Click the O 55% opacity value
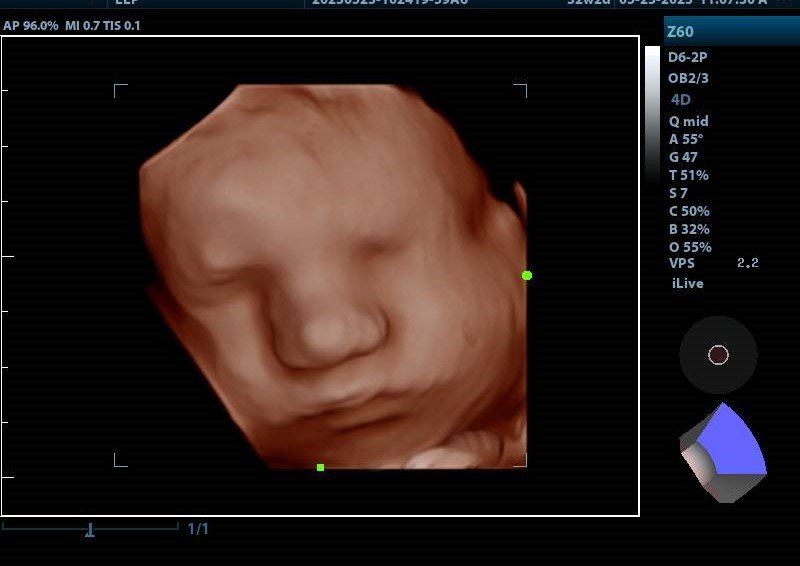The height and width of the screenshot is (566, 800). point(690,247)
